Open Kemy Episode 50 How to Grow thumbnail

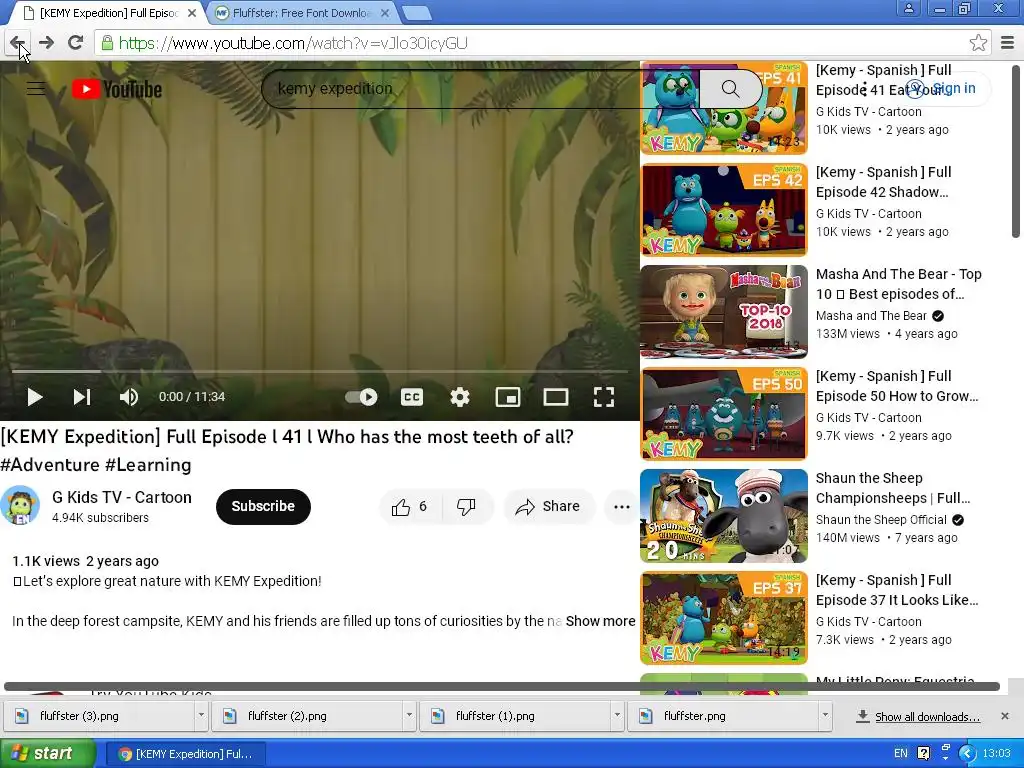coord(724,413)
